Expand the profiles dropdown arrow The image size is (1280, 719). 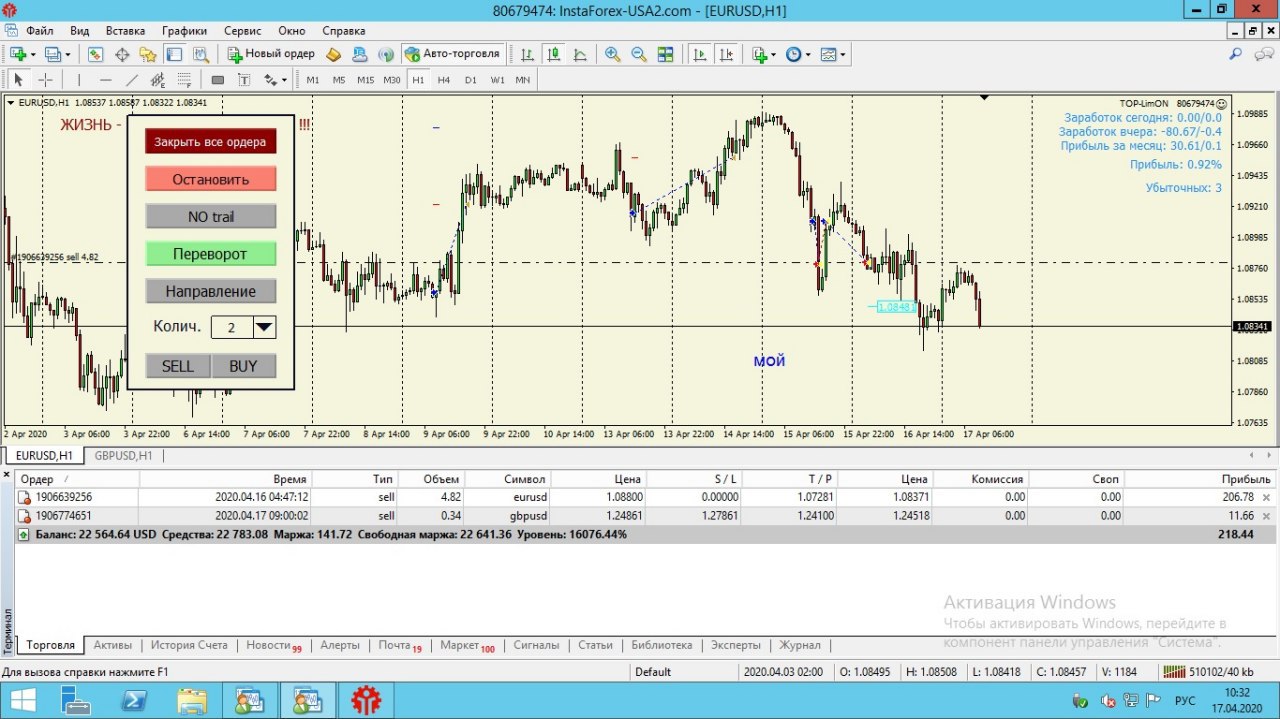click(x=67, y=54)
